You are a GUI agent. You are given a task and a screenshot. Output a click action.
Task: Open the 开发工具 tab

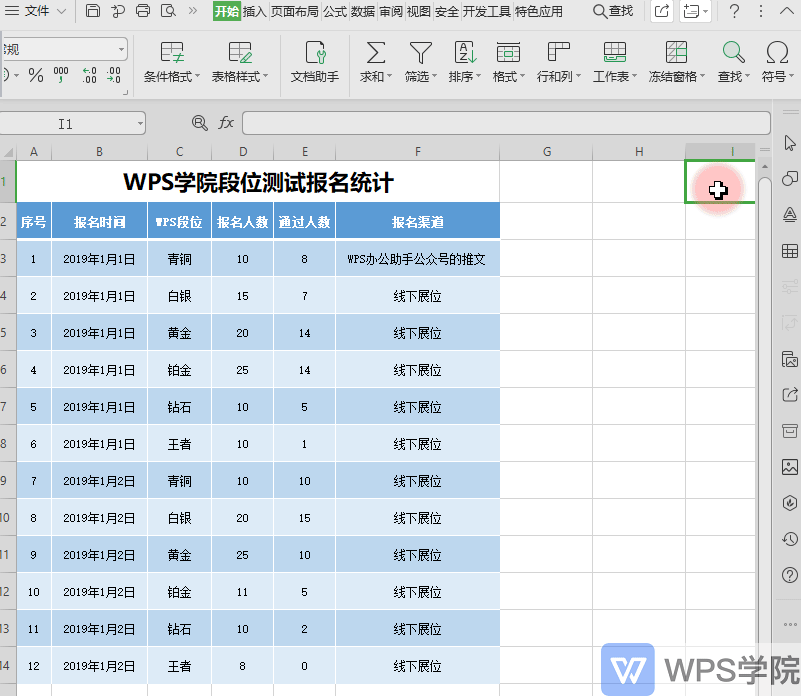click(486, 11)
